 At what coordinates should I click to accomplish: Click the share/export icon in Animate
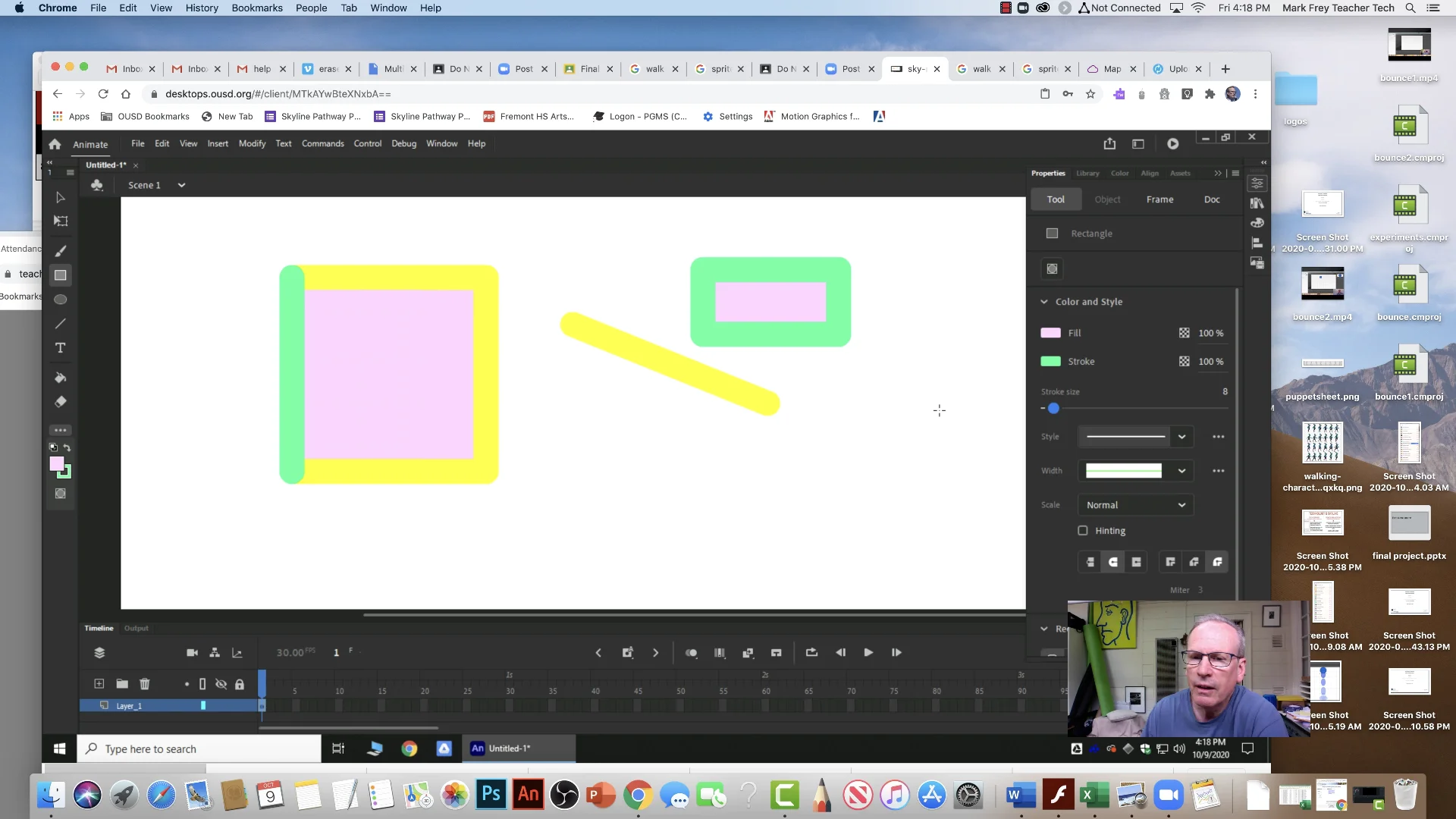[x=1109, y=143]
